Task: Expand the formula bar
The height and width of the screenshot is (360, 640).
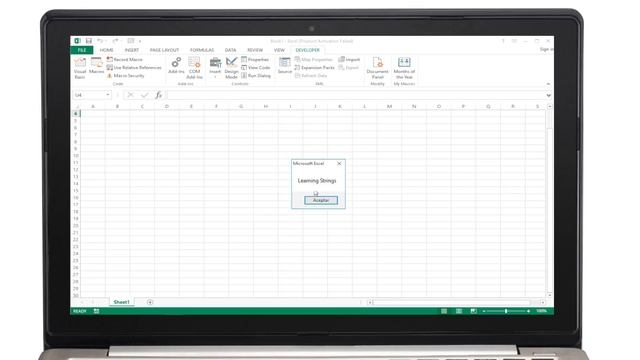Action: click(549, 95)
